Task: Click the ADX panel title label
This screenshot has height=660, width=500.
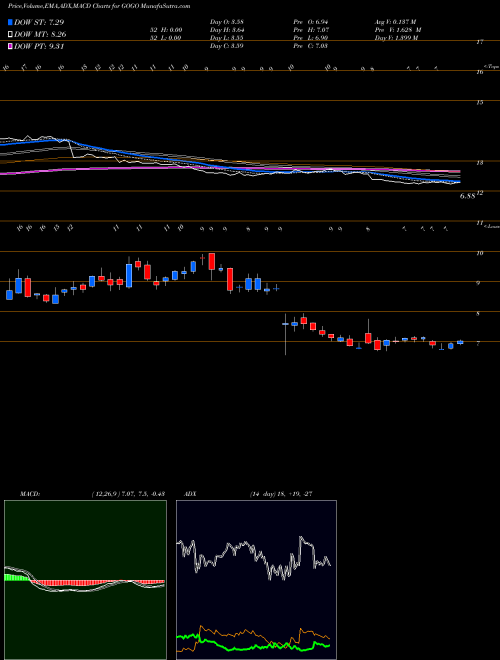Action: 191,494
